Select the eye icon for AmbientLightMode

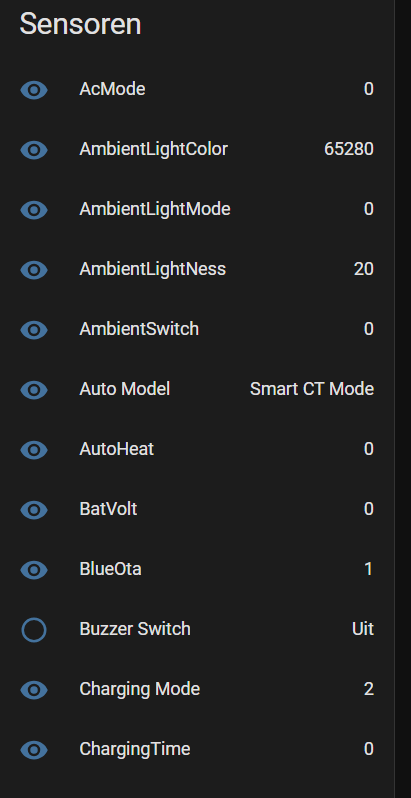click(34, 210)
